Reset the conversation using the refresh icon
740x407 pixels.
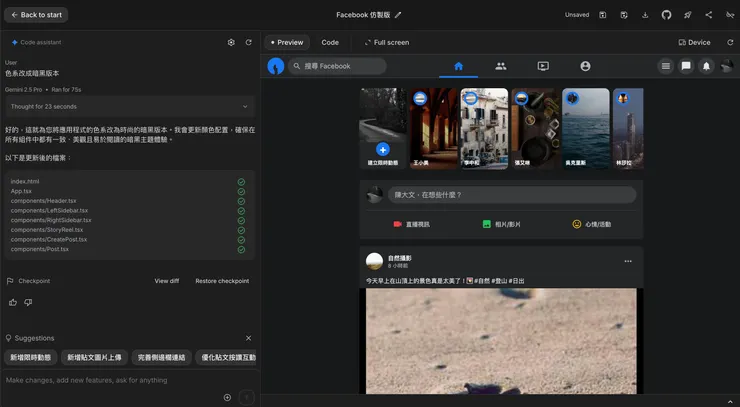click(249, 42)
